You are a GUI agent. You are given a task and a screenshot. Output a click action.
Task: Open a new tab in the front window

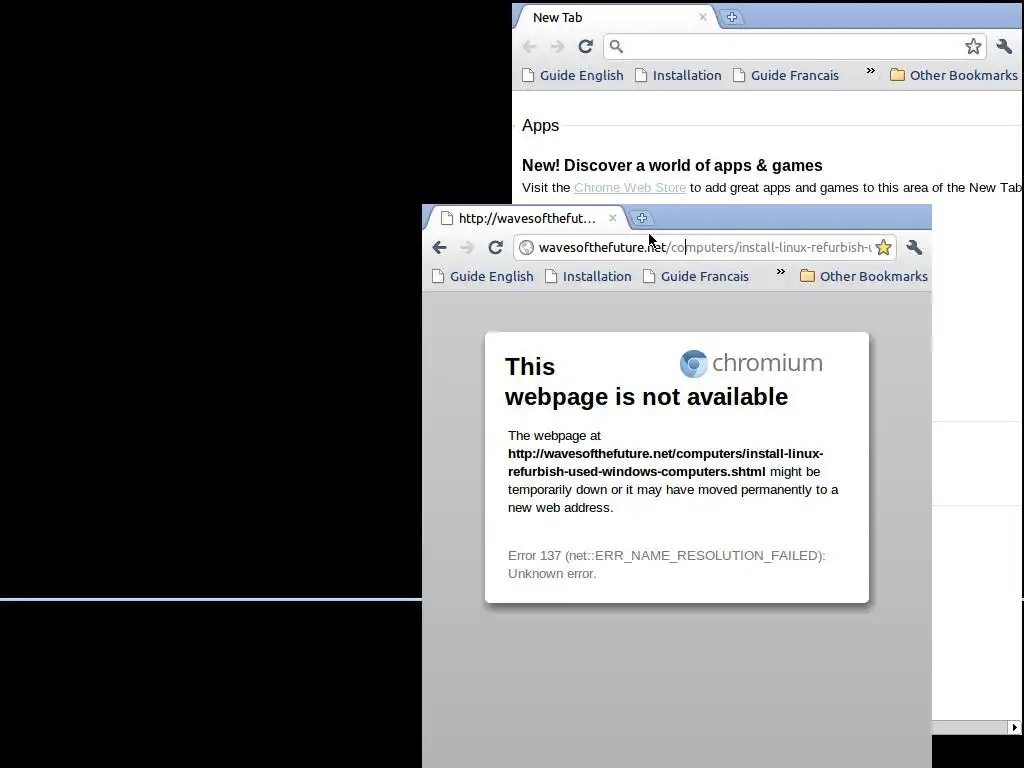pyautogui.click(x=642, y=218)
